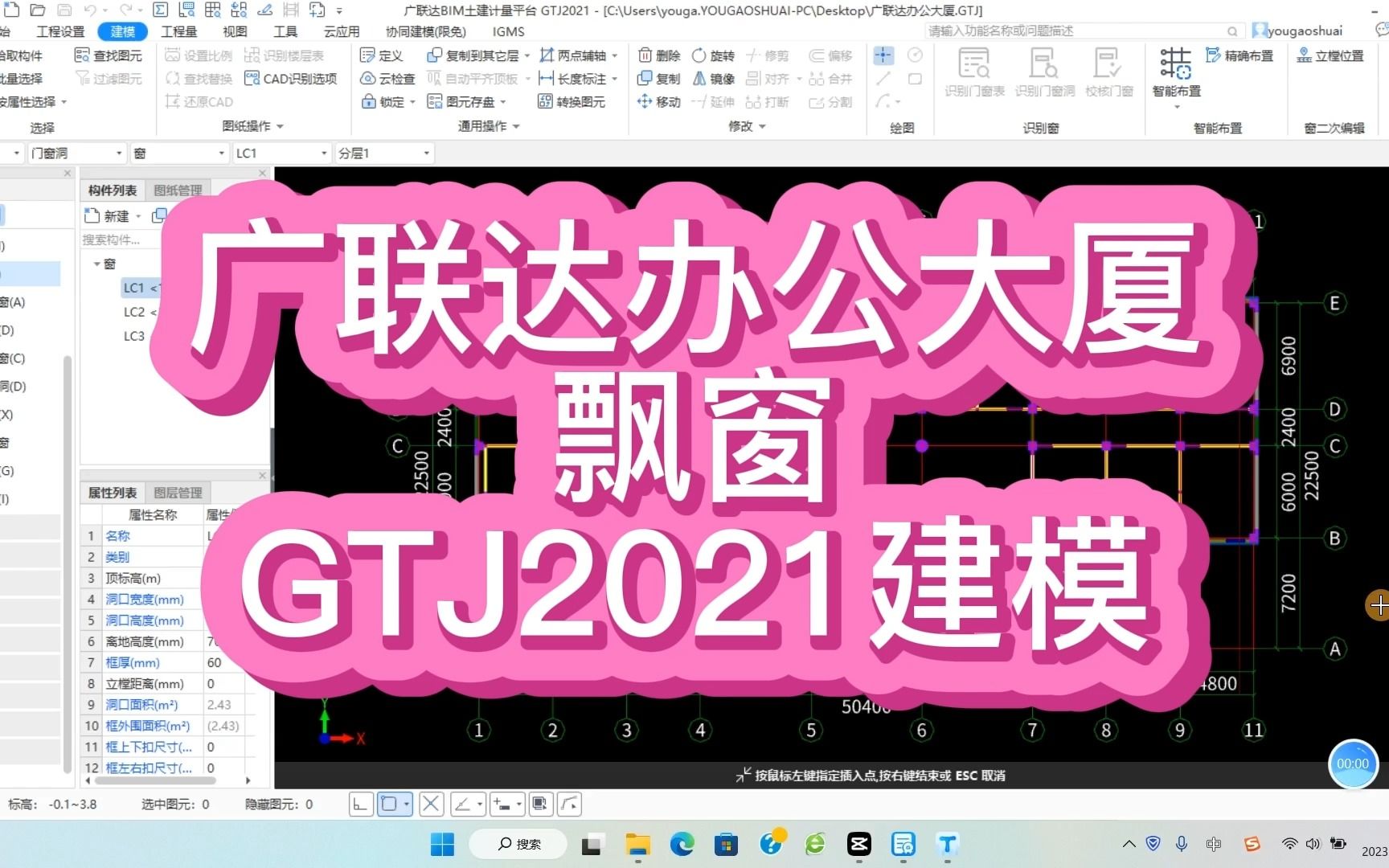Screen dimensions: 1389x868
Task: Open Microsoft Edge from the taskbar
Action: (682, 845)
